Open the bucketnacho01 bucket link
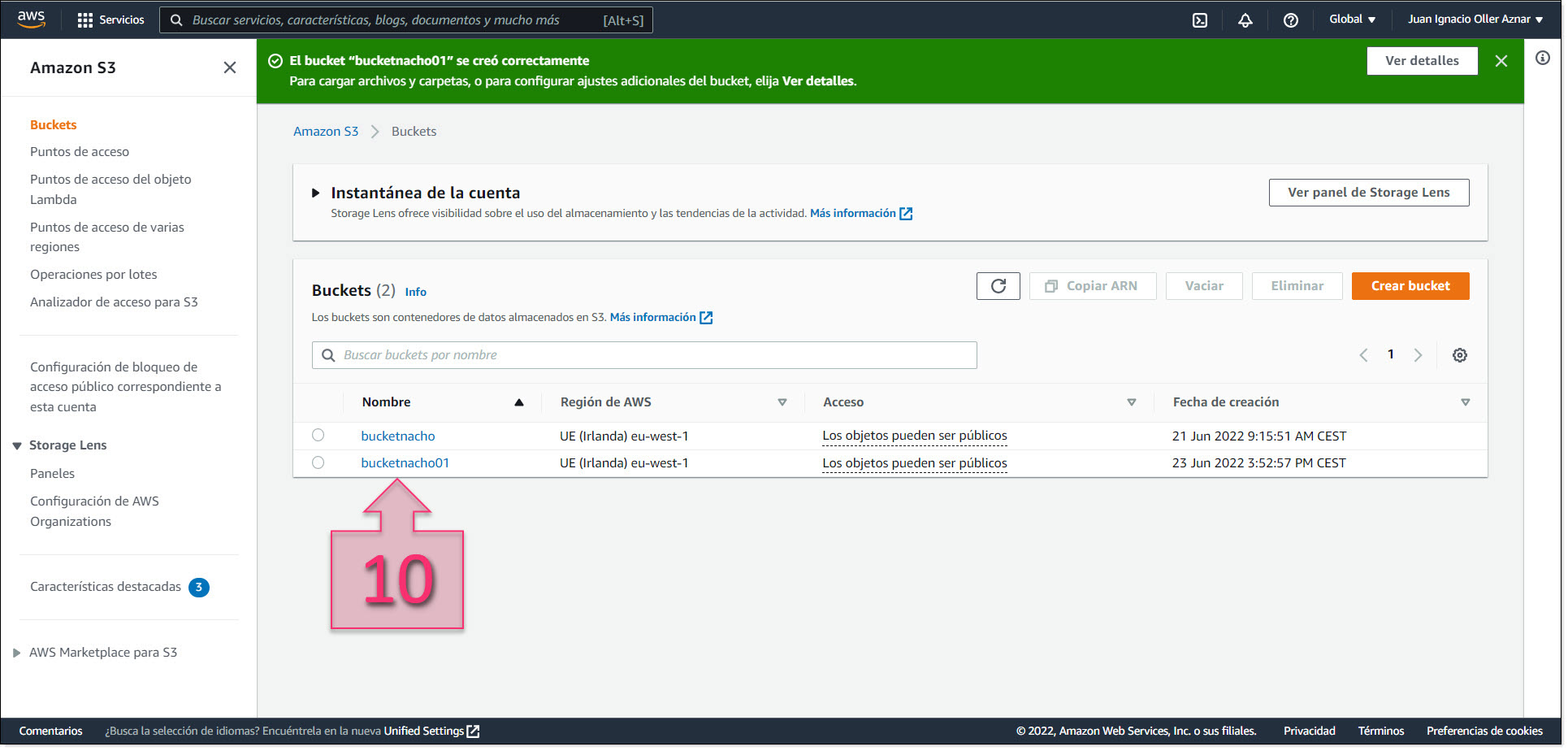The height and width of the screenshot is (751, 1568). (405, 463)
